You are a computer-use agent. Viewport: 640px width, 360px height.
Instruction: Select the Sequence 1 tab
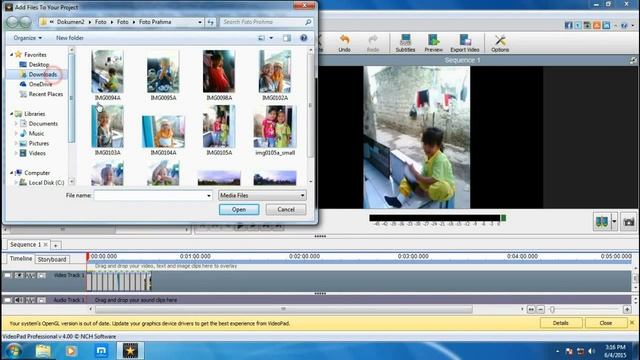click(25, 244)
